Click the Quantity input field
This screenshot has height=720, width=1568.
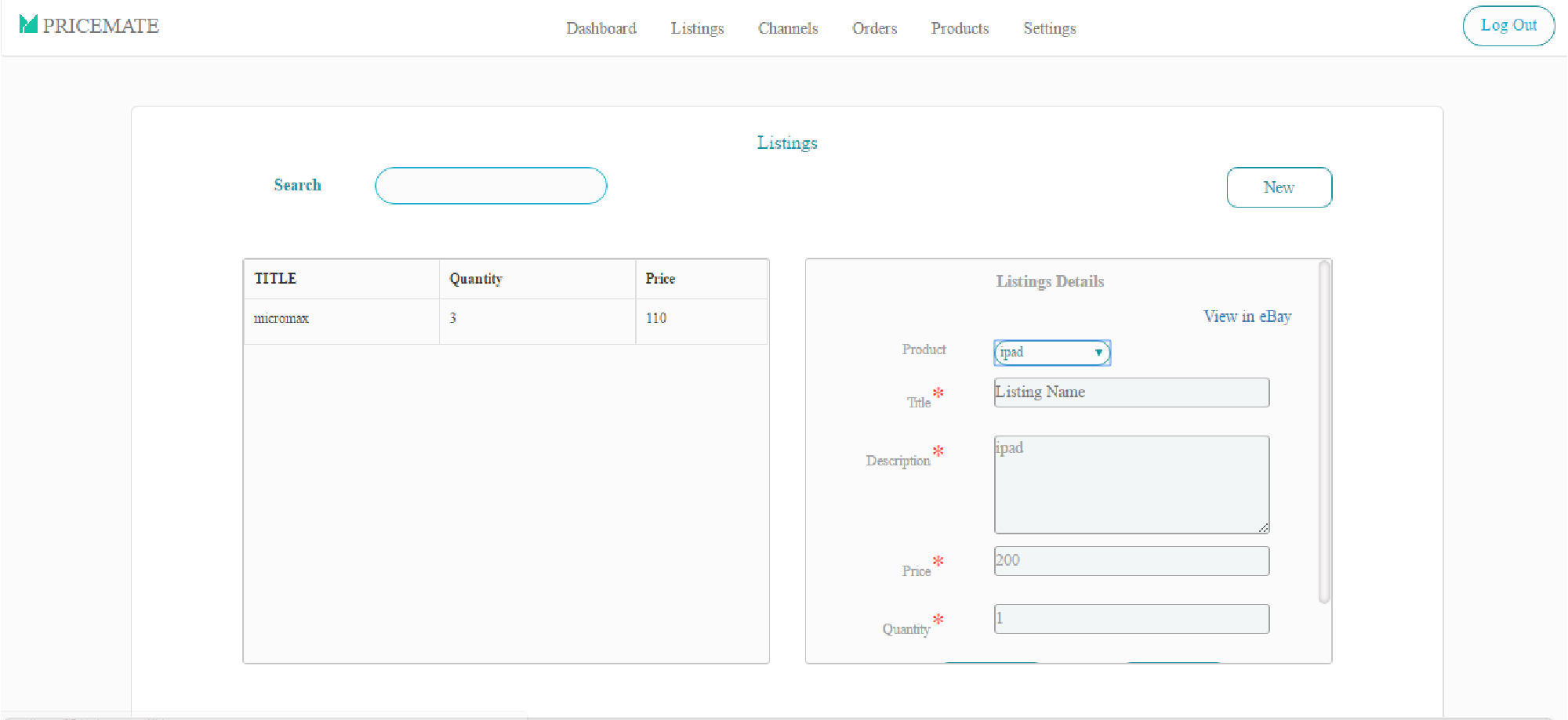coord(1131,619)
